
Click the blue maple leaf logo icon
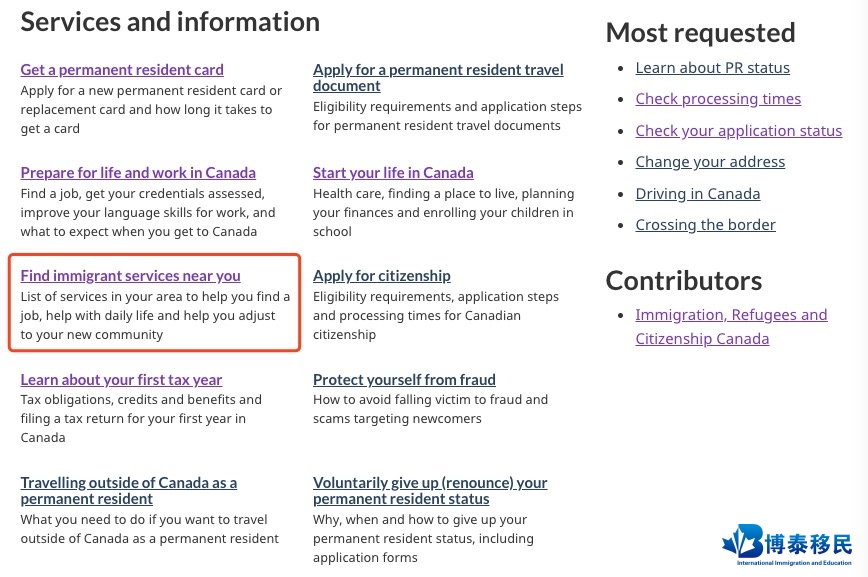pyautogui.click(x=742, y=541)
